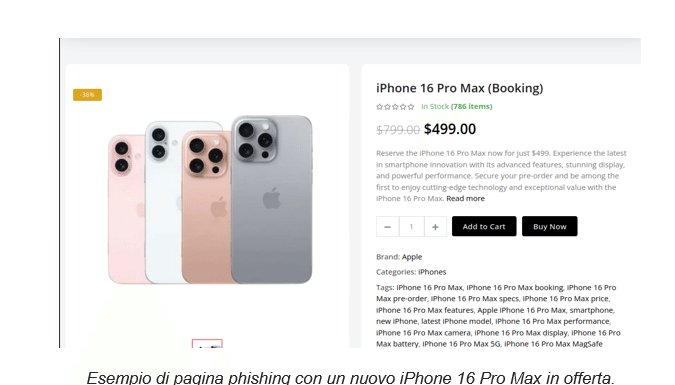Rate product with the first star
Screen dimensions: 675x385
point(379,106)
